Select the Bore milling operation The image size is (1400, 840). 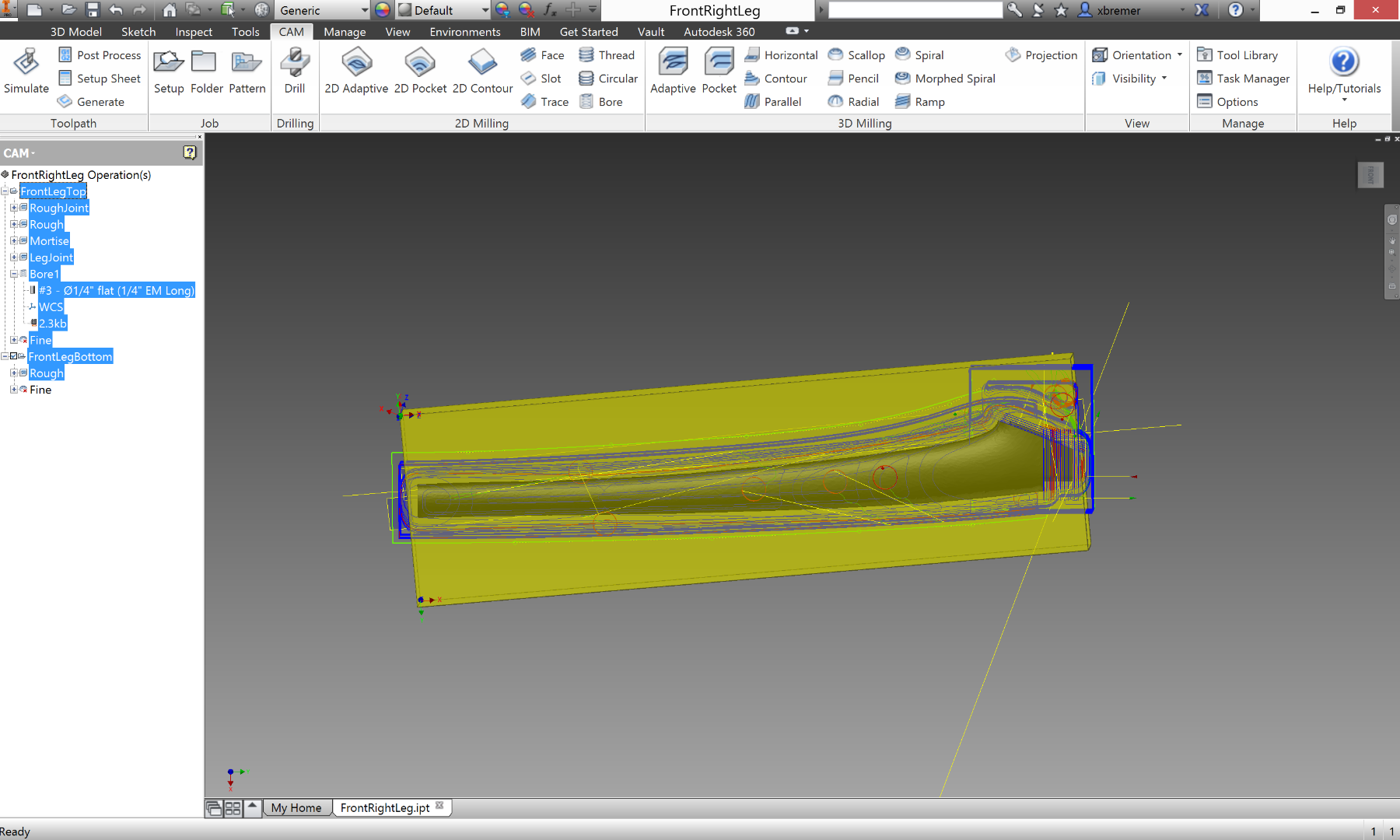click(x=600, y=102)
